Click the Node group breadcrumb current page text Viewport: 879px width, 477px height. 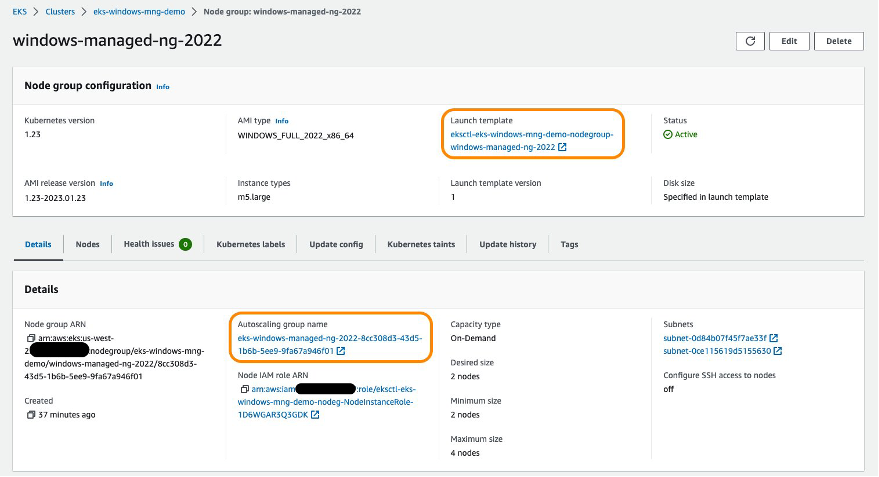282,12
